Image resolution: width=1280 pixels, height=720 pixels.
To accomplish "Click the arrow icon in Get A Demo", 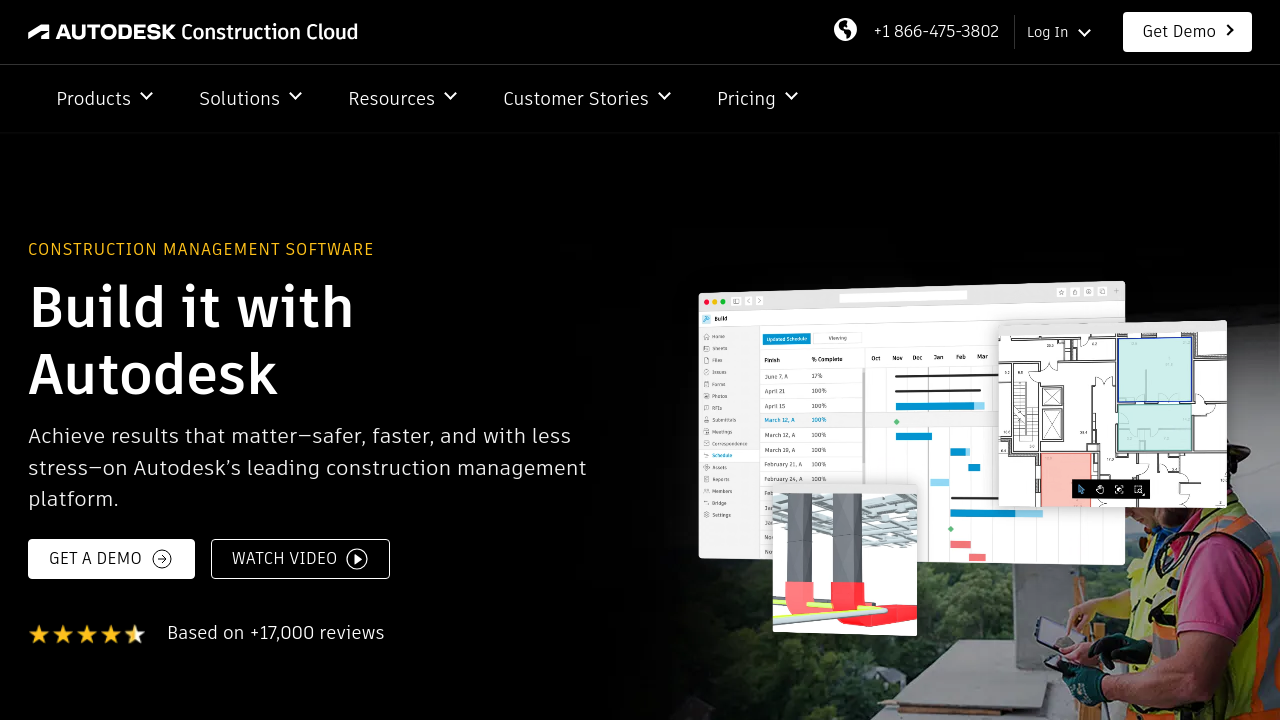I will 162,559.
